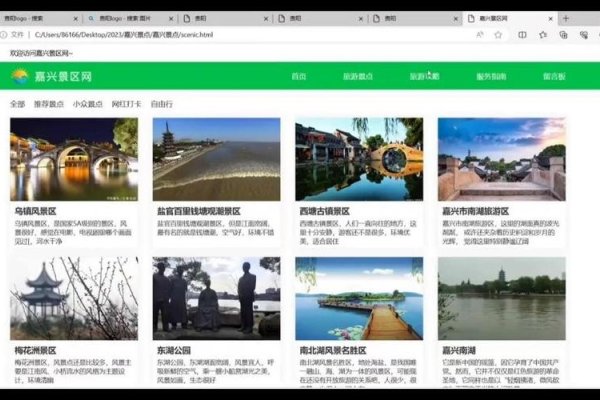Viewport: 600px width, 400px height.
Task: Close the 贵阳logo - 搜索 图片 tab
Action: (171, 18)
